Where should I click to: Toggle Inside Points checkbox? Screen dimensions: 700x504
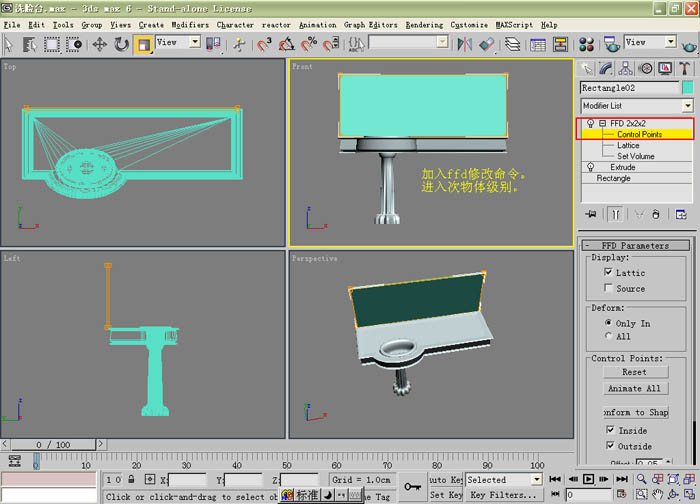pyautogui.click(x=610, y=429)
